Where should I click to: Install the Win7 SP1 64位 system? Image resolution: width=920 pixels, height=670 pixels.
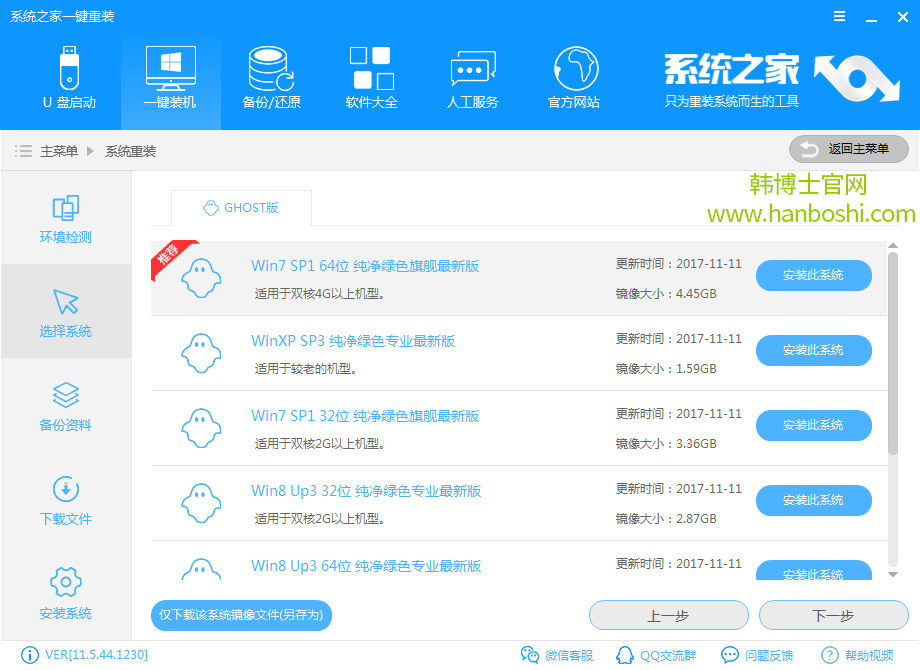pos(813,275)
